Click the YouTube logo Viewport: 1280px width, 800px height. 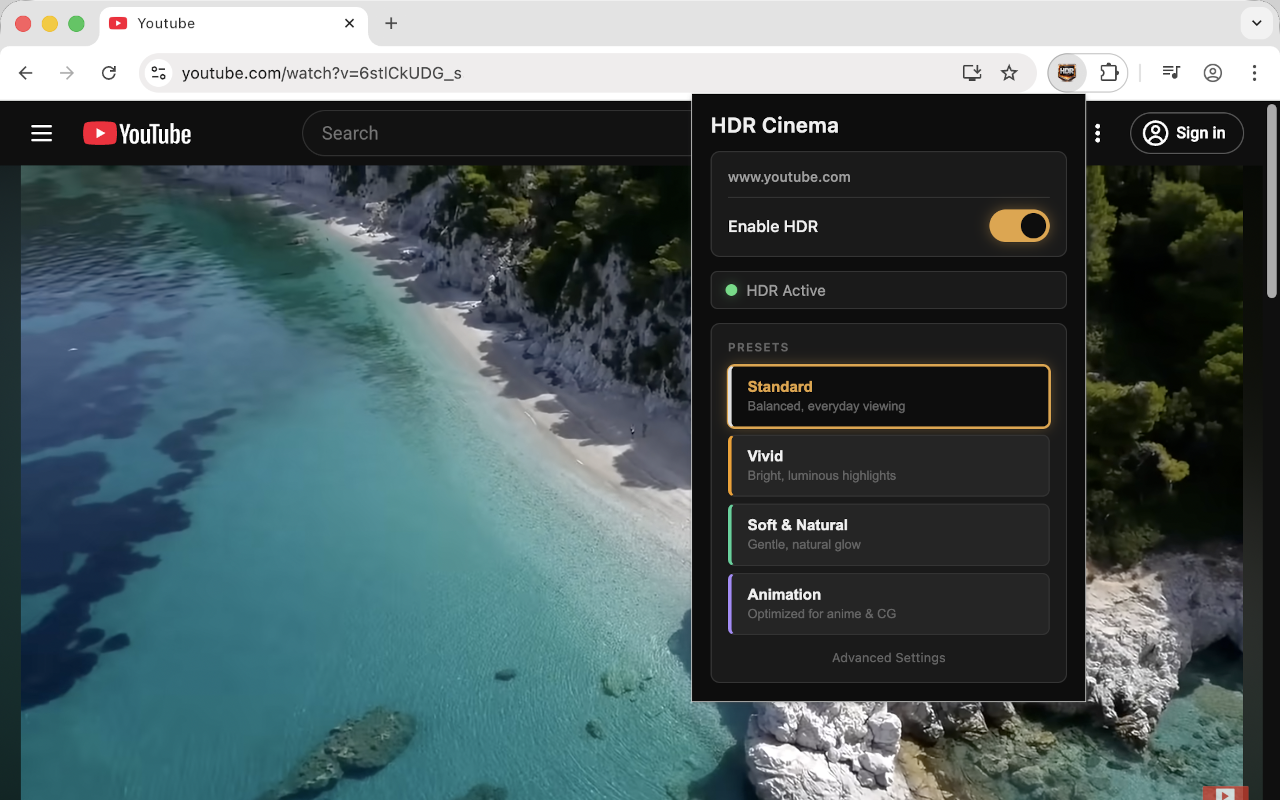click(137, 133)
